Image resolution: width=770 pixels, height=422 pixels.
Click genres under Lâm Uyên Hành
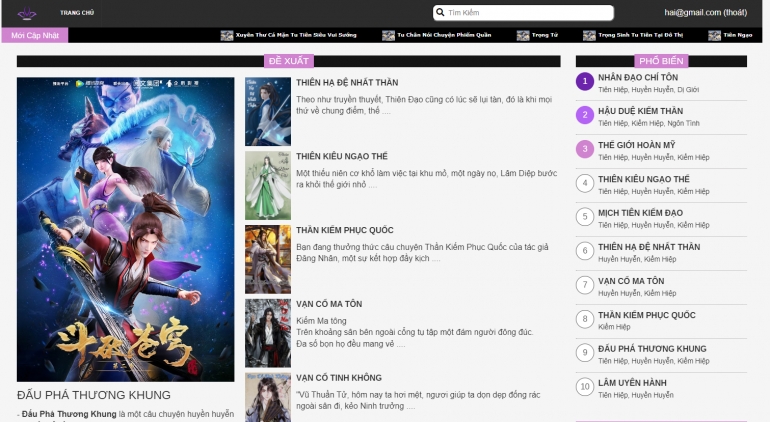tap(636, 395)
